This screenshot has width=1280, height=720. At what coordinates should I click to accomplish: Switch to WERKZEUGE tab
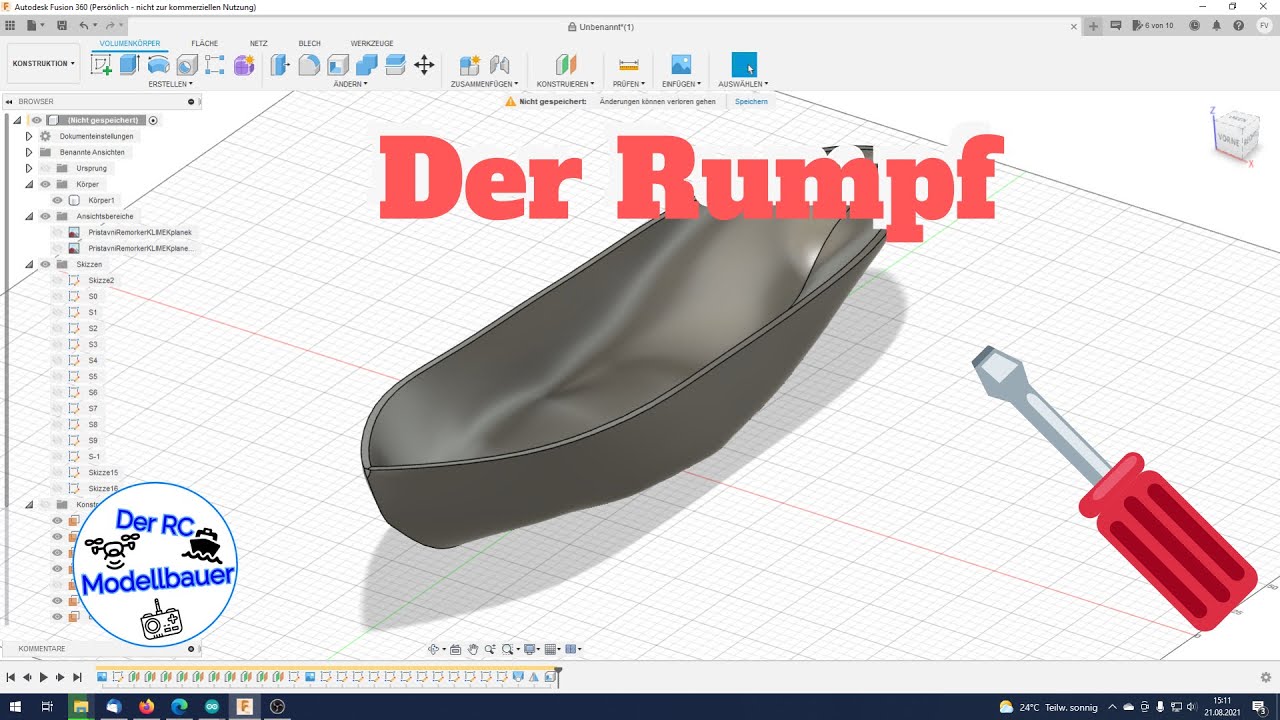[x=372, y=44]
